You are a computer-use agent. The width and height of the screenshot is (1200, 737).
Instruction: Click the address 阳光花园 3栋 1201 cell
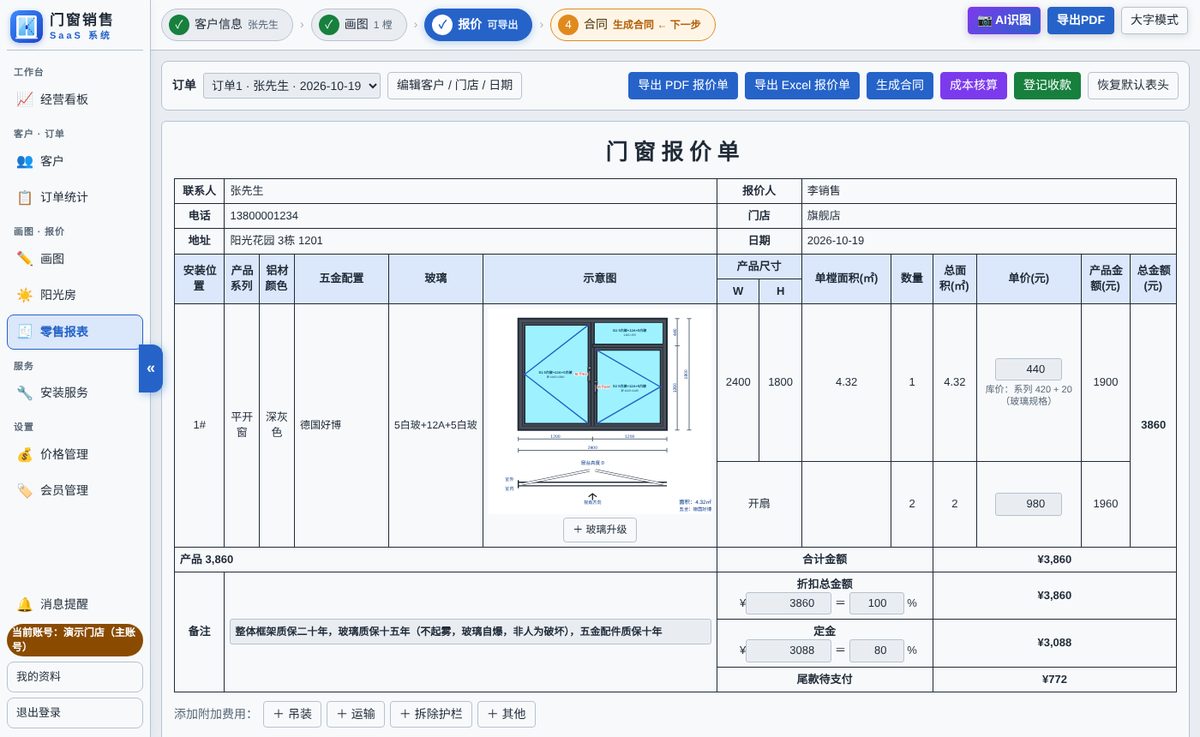tap(470, 241)
